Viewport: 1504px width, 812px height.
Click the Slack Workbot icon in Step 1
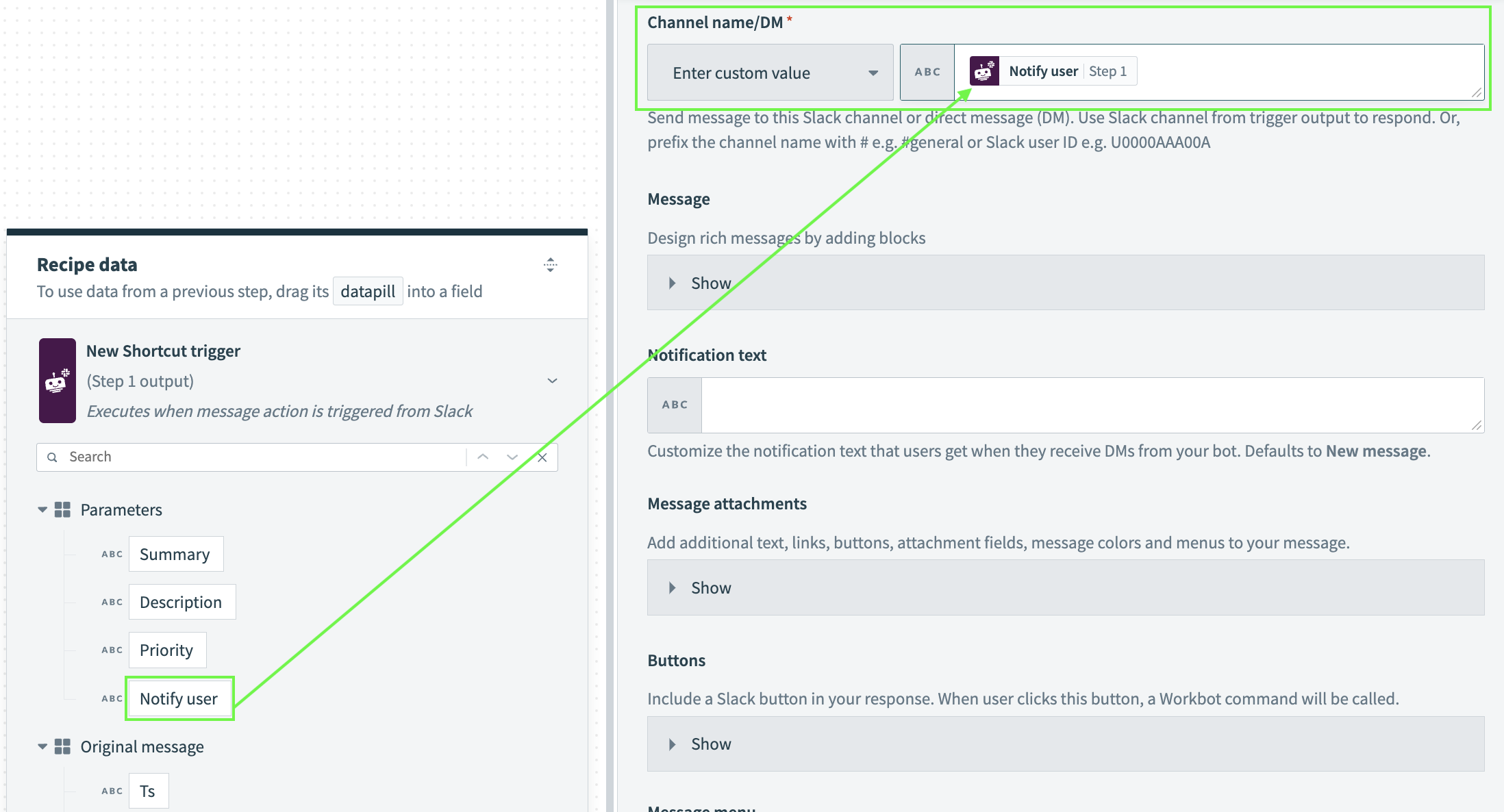click(984, 71)
